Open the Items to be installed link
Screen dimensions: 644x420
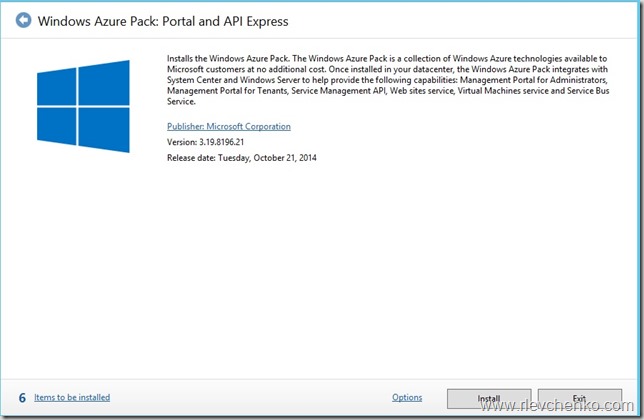pyautogui.click(x=72, y=397)
